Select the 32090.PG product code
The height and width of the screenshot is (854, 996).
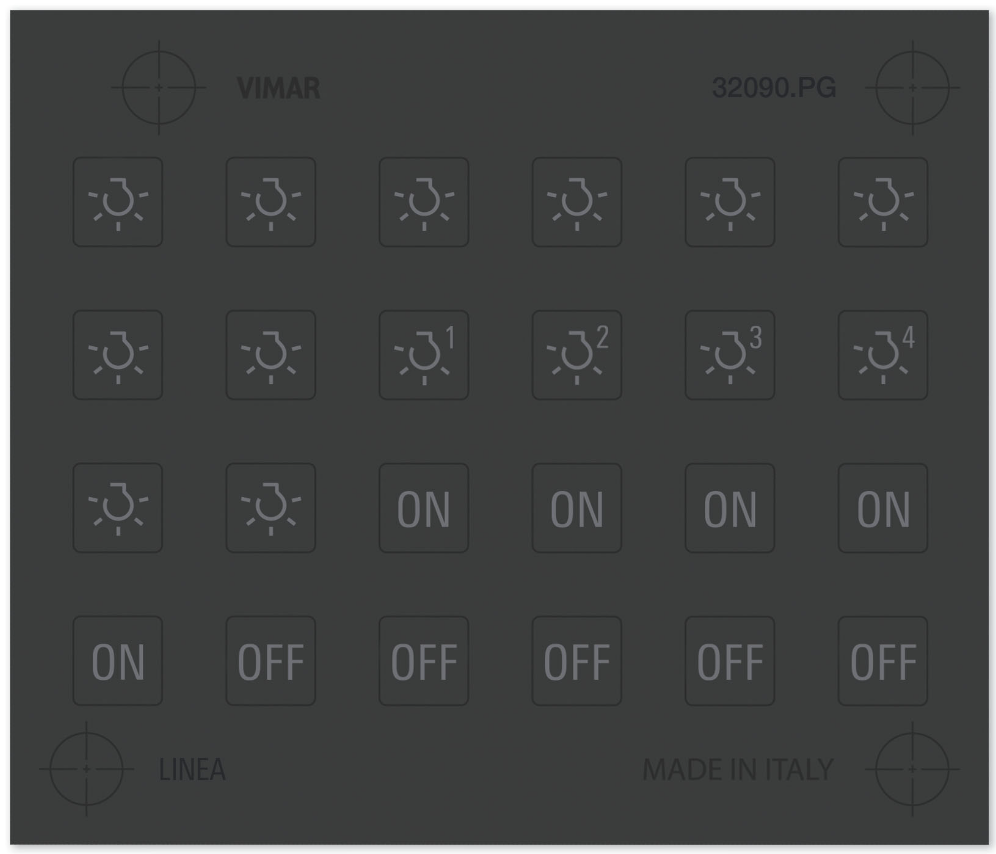774,88
